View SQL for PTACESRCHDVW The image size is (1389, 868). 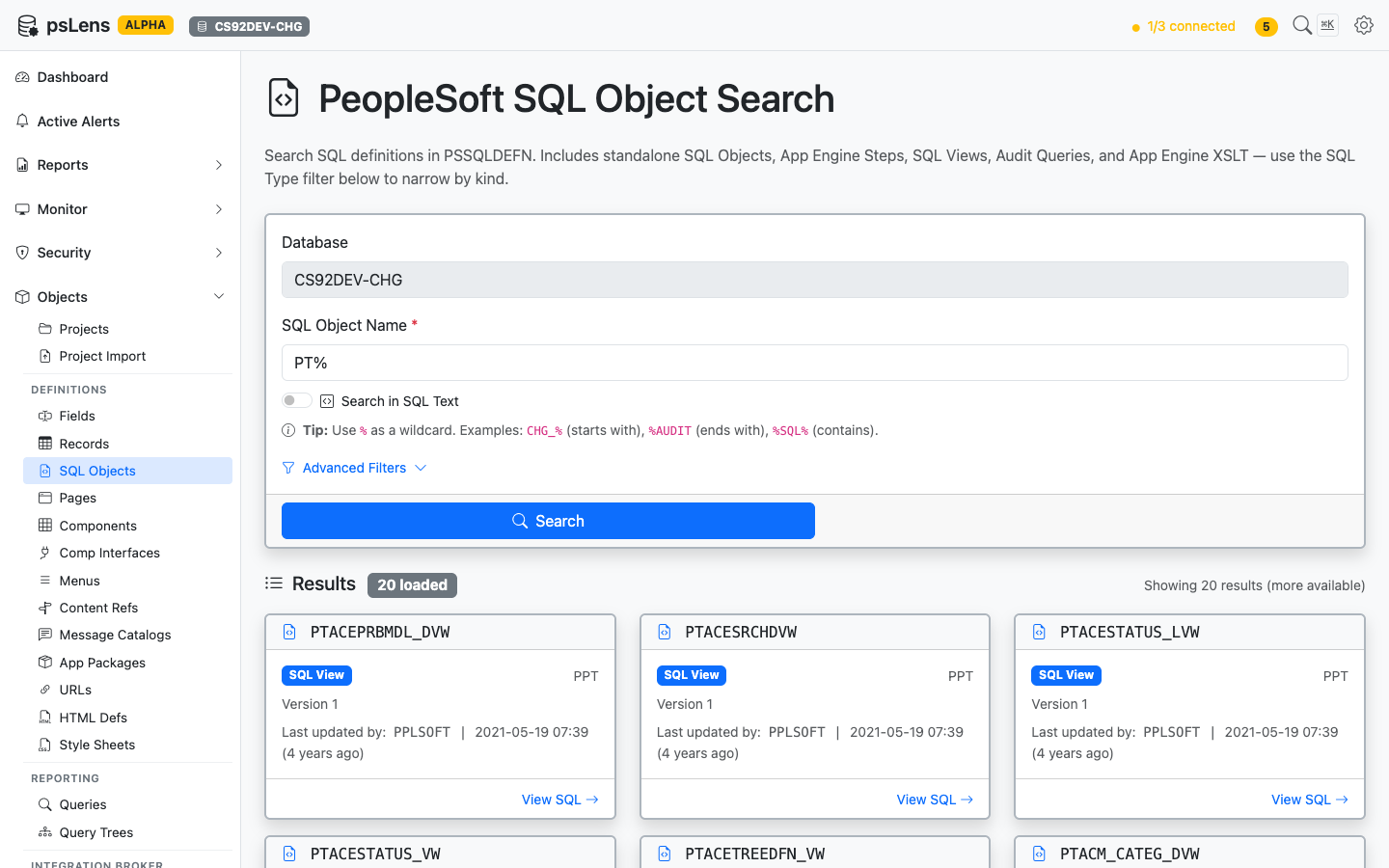coord(935,800)
